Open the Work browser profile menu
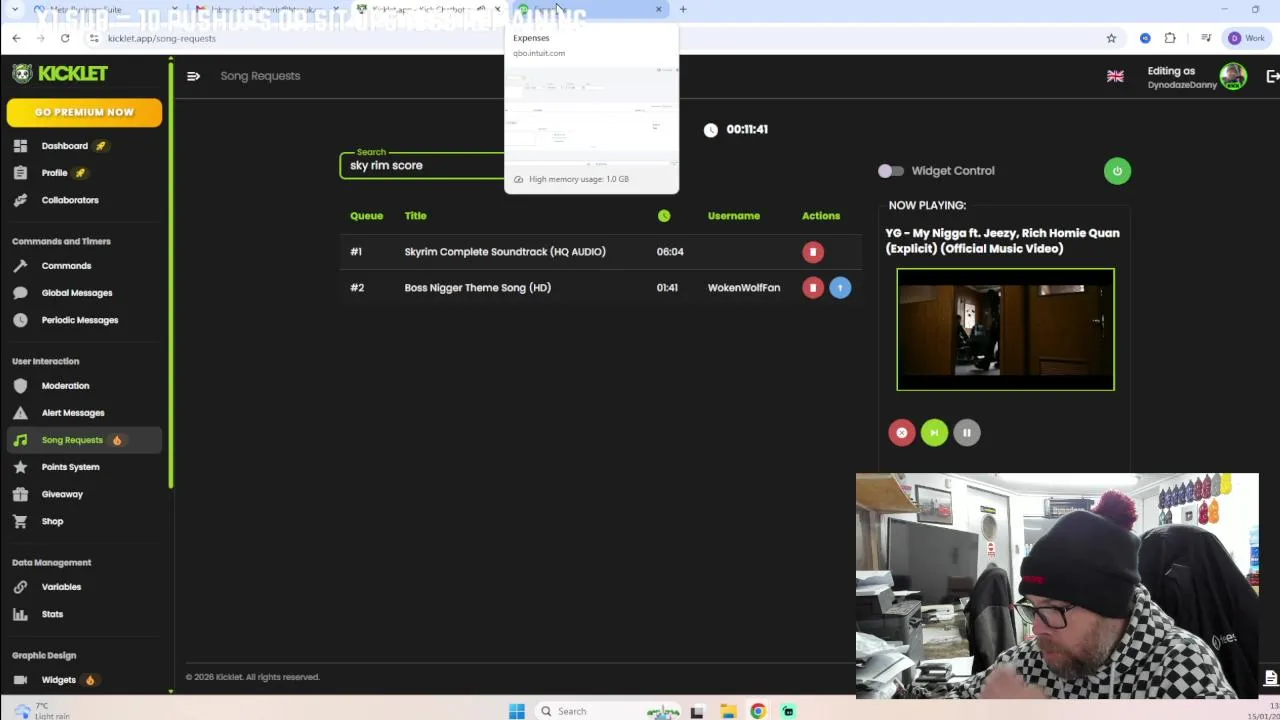The width and height of the screenshot is (1280, 720). [x=1246, y=39]
